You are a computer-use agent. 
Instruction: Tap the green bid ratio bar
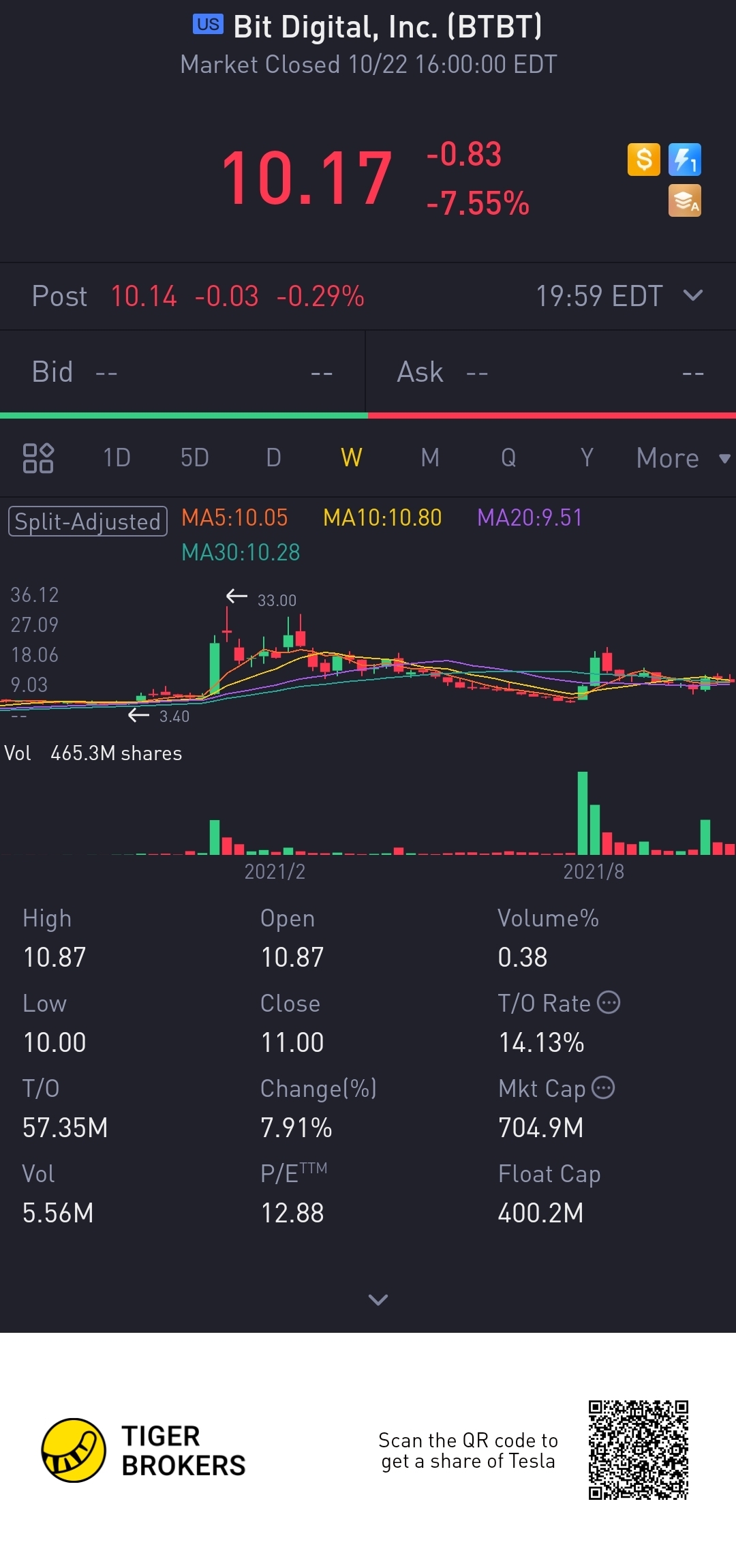click(x=184, y=415)
